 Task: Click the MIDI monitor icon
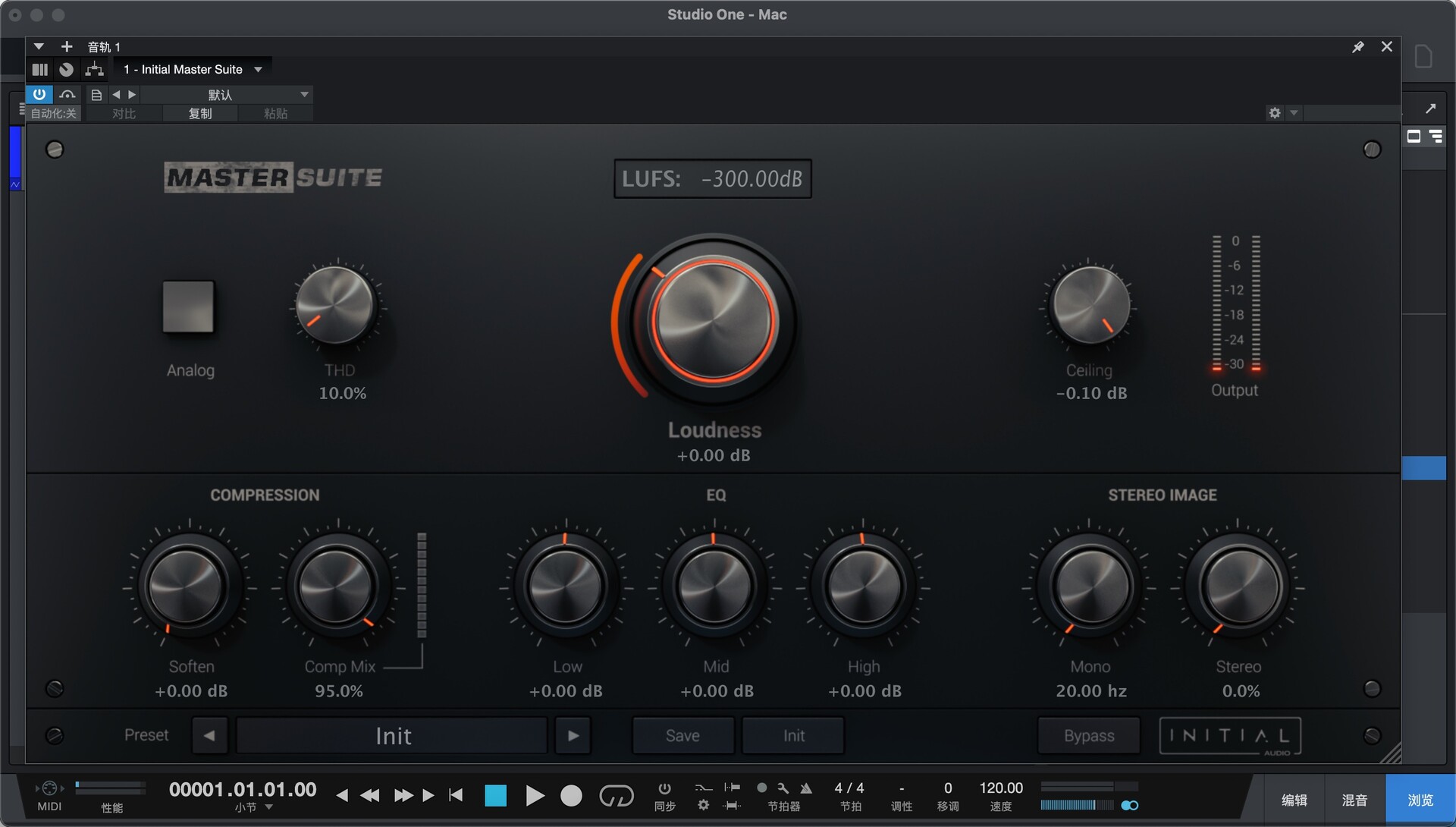pyautogui.click(x=49, y=788)
